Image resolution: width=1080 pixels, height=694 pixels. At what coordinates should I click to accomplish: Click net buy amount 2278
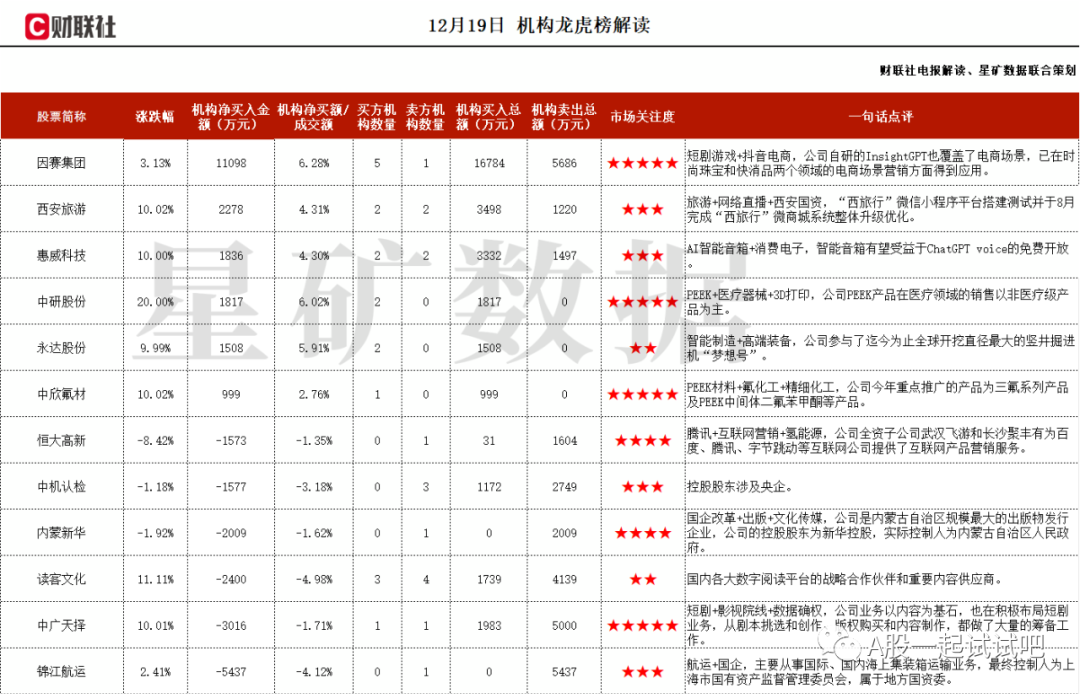pyautogui.click(x=231, y=209)
